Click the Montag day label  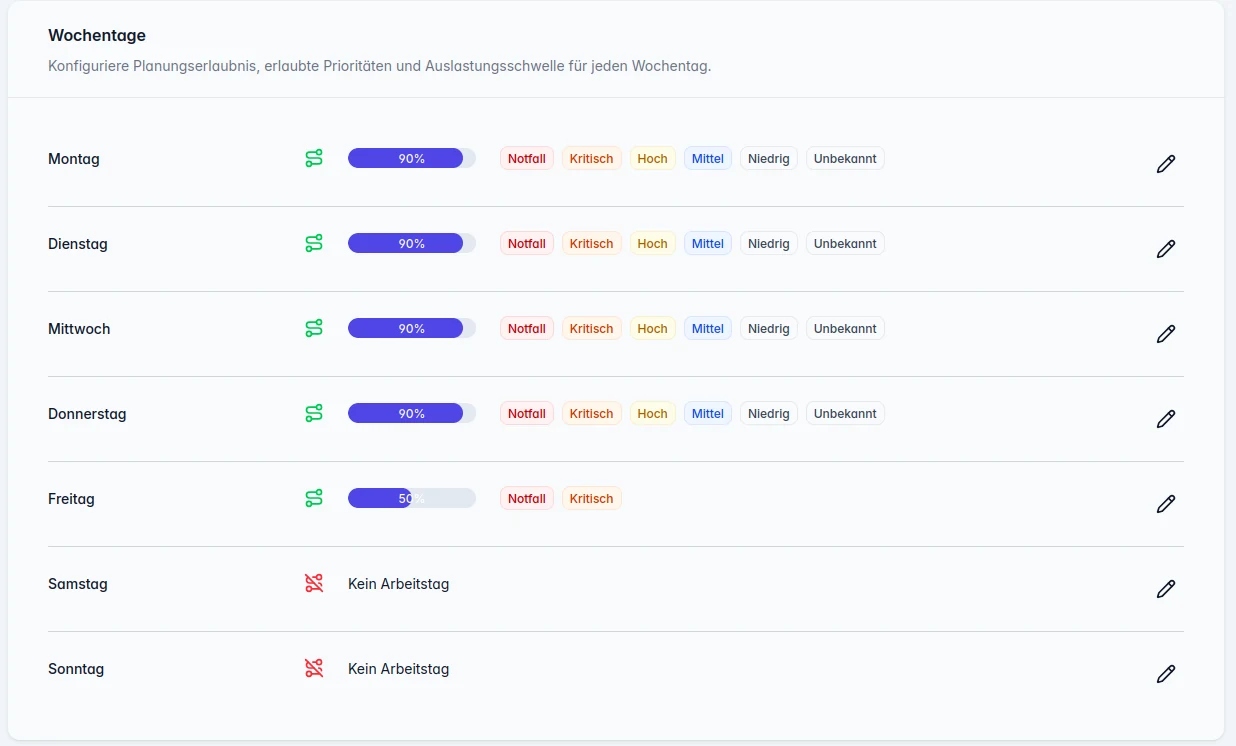coord(74,159)
